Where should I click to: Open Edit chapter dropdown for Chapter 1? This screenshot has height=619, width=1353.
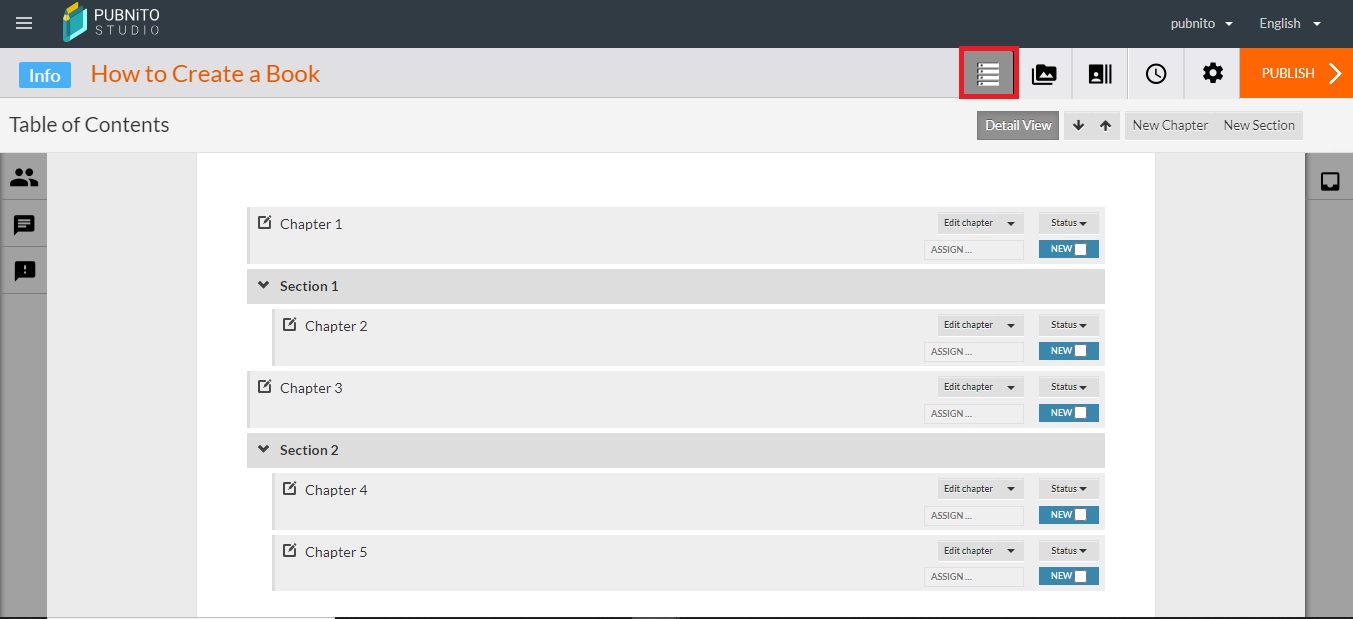pyautogui.click(x=980, y=223)
